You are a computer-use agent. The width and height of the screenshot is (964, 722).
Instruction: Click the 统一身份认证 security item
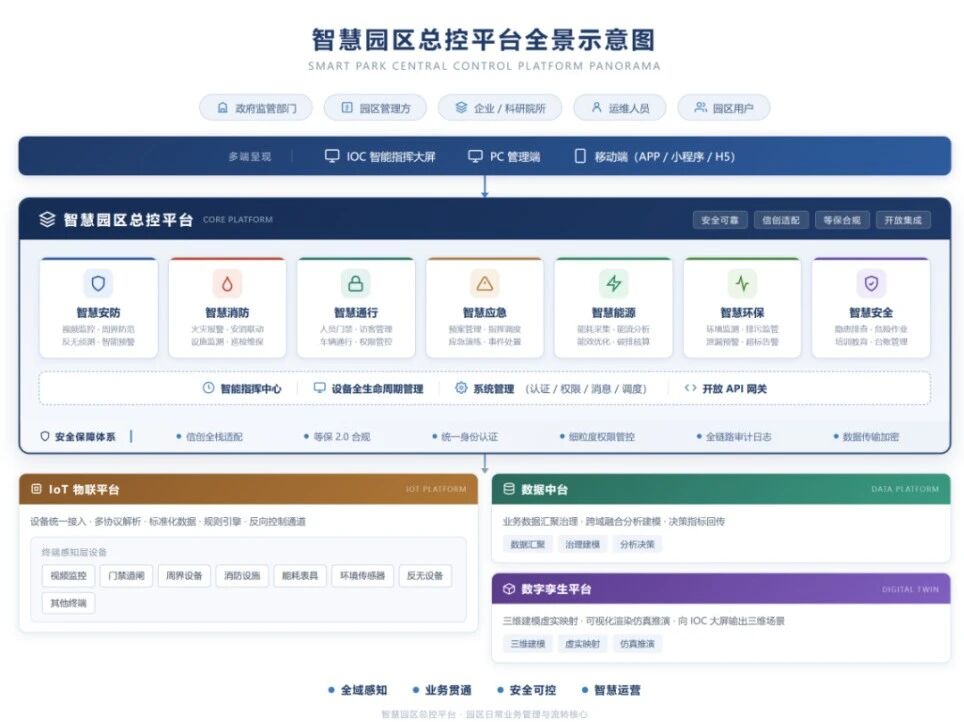[465, 437]
